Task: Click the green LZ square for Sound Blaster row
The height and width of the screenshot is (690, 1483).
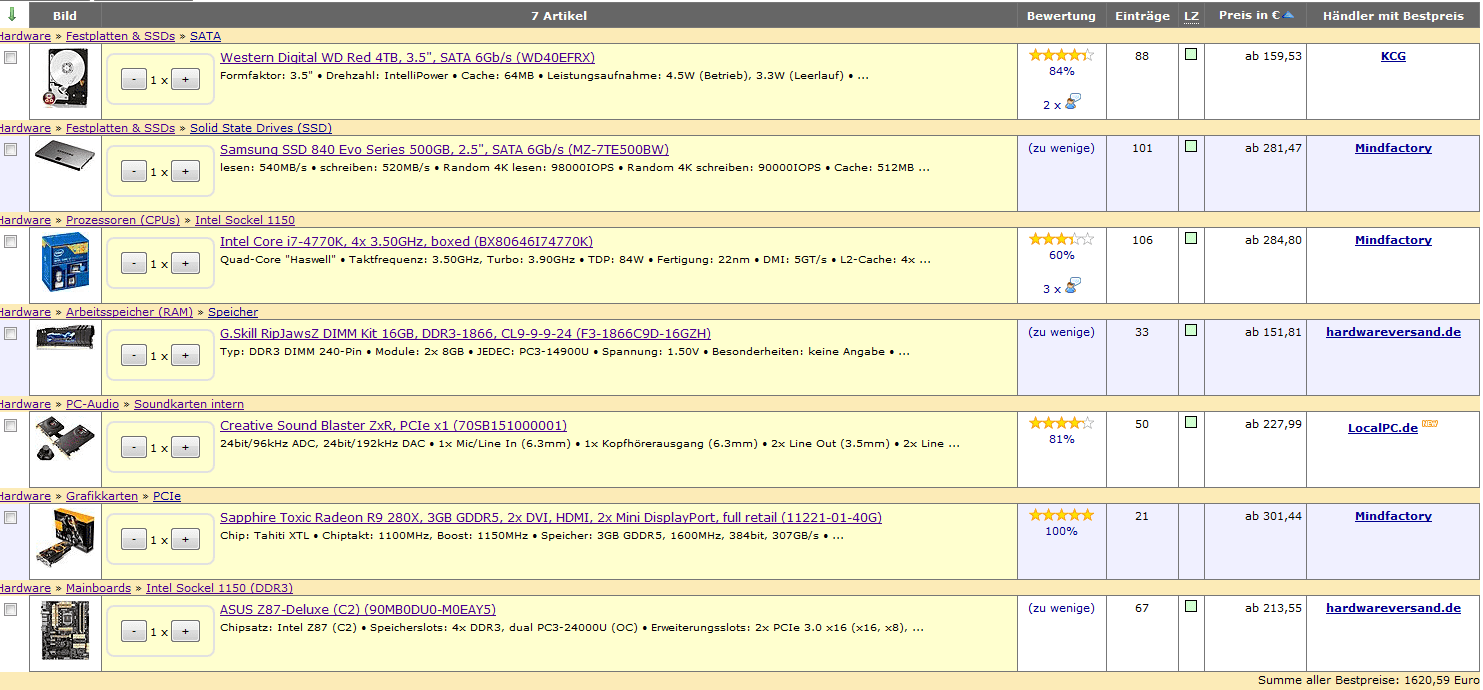Action: pos(1191,423)
